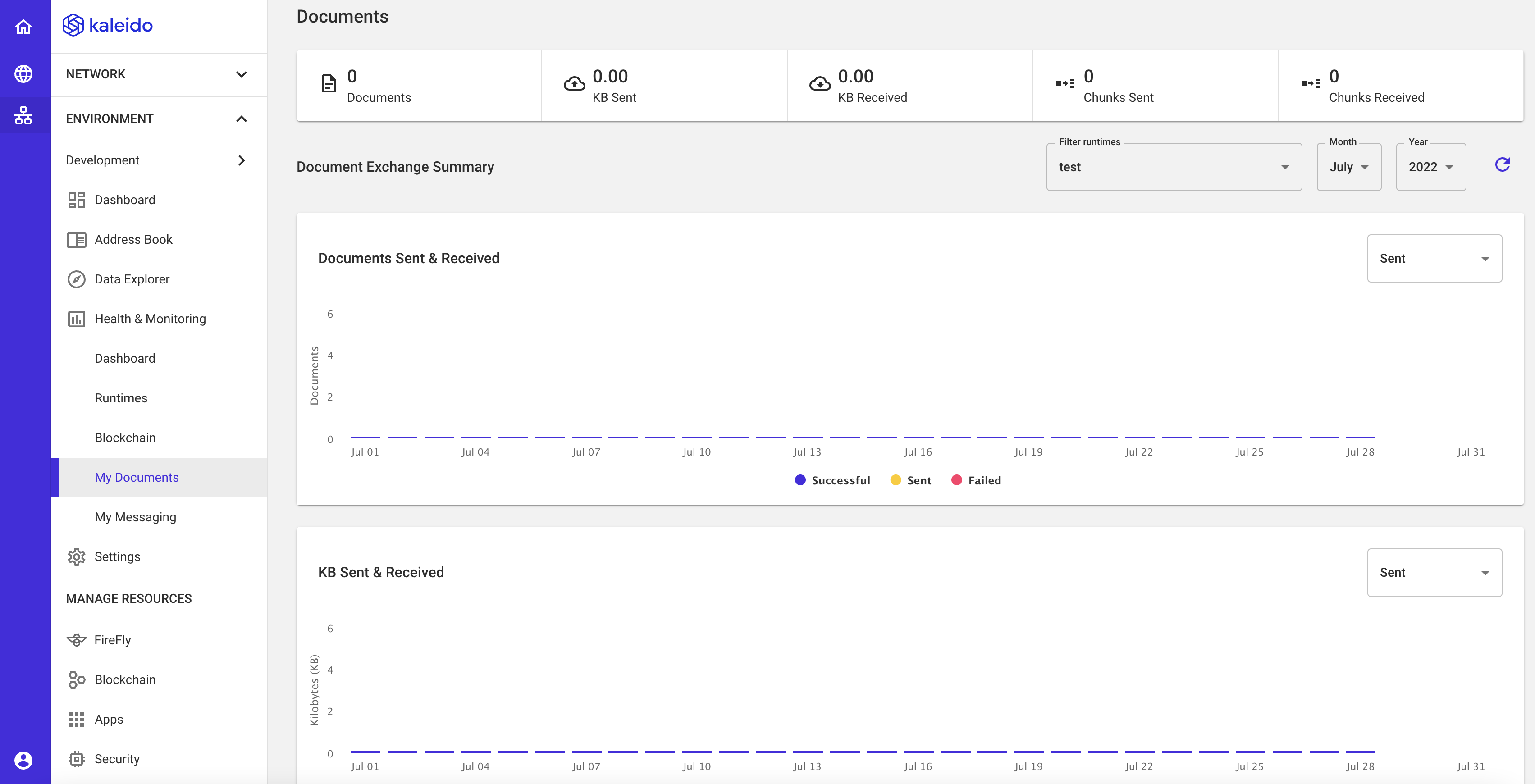This screenshot has width=1535, height=784.
Task: Open Health & Monitoring Dashboard sub-item
Action: (159, 359)
